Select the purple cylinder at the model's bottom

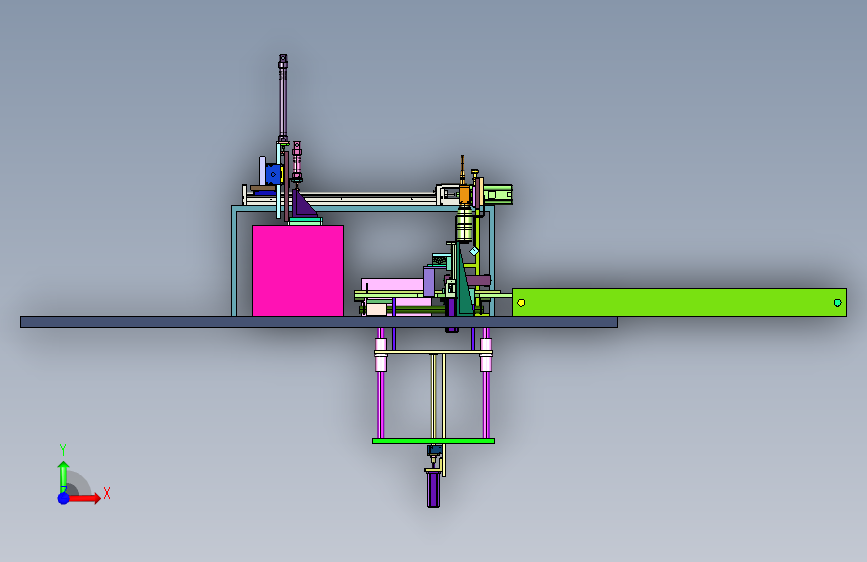point(434,490)
